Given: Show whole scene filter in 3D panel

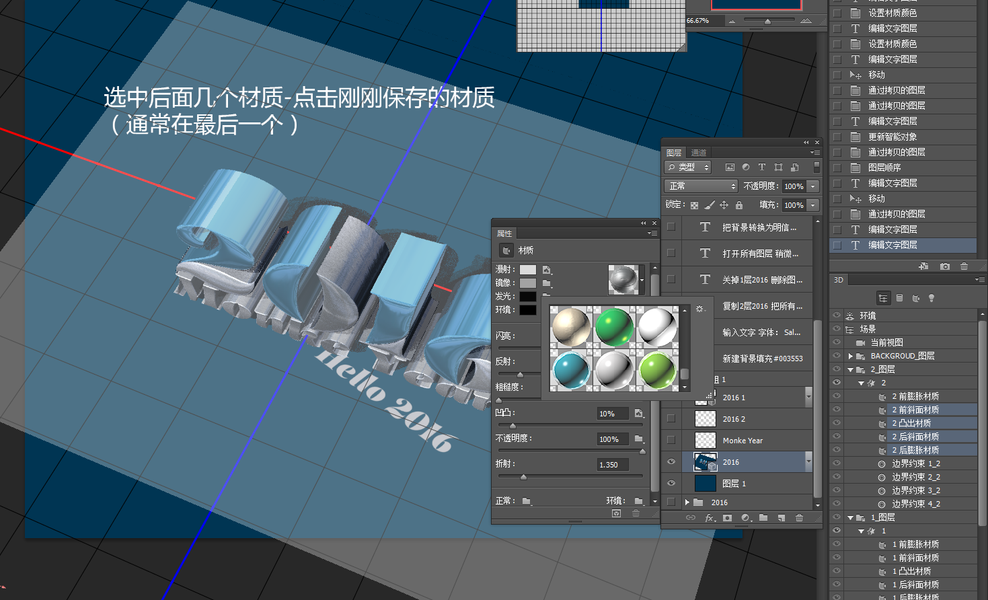Looking at the screenshot, I should tap(883, 298).
